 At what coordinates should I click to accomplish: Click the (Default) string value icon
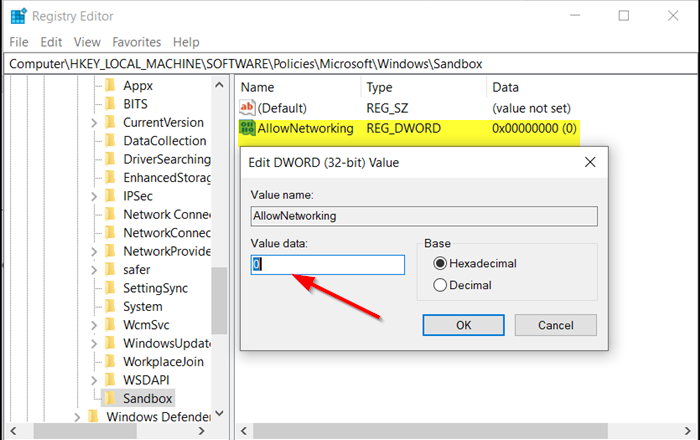[247, 108]
